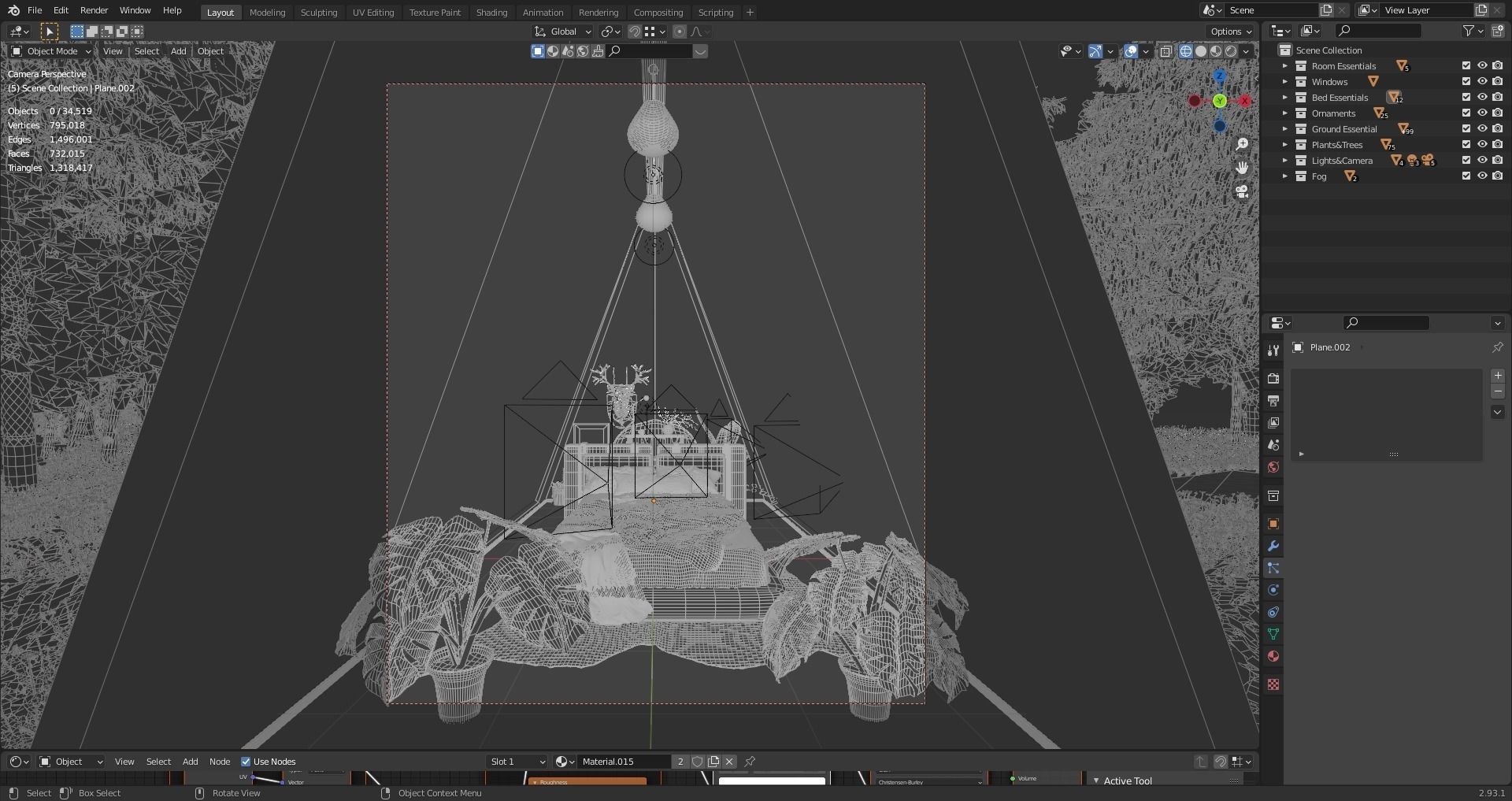The image size is (1512, 801).
Task: Open the View Layer properties tab
Action: [1273, 423]
